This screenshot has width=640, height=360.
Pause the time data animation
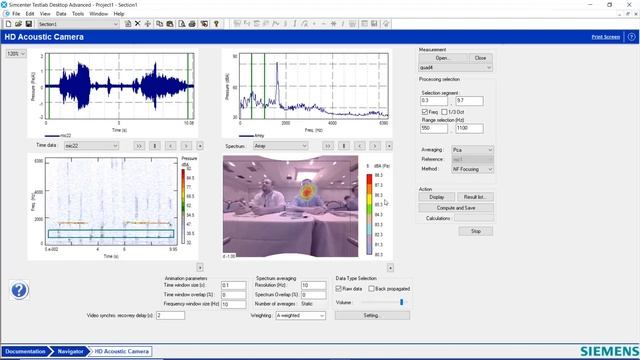point(155,146)
